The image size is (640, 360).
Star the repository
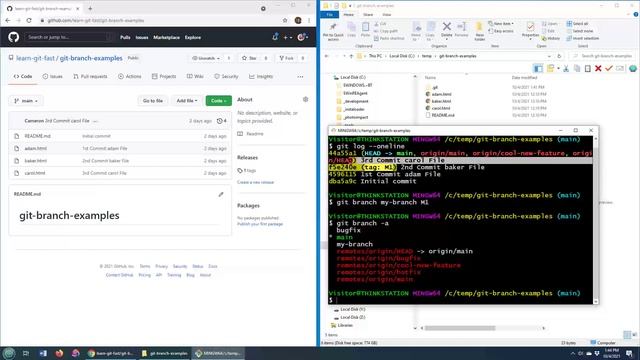(x=249, y=58)
